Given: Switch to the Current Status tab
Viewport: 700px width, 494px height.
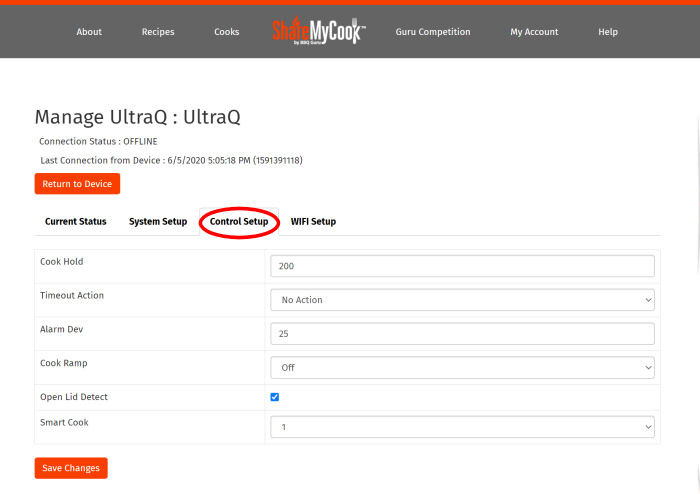Looking at the screenshot, I should click(75, 221).
